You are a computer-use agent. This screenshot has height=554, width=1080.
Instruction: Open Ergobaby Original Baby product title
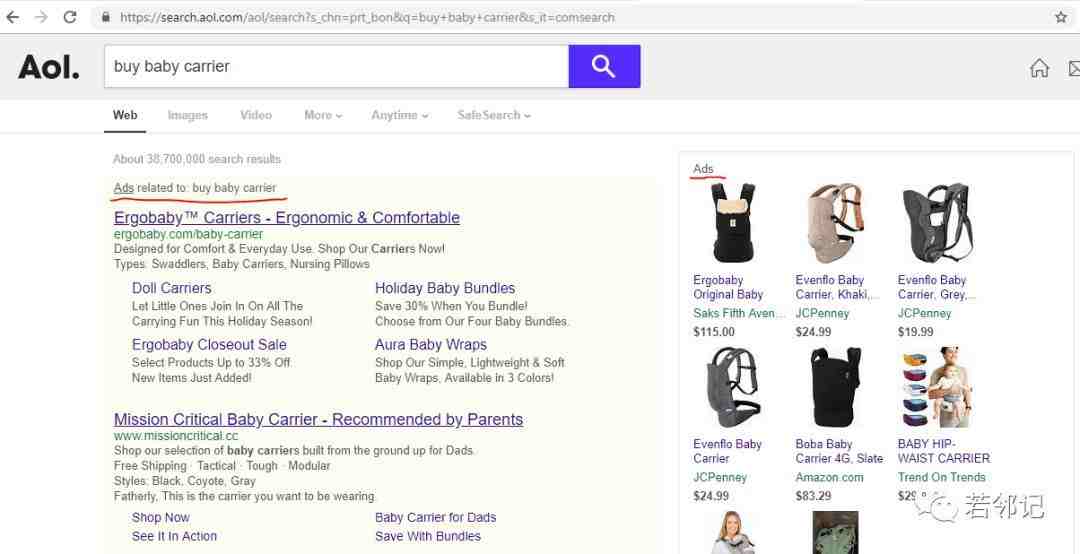click(x=728, y=287)
